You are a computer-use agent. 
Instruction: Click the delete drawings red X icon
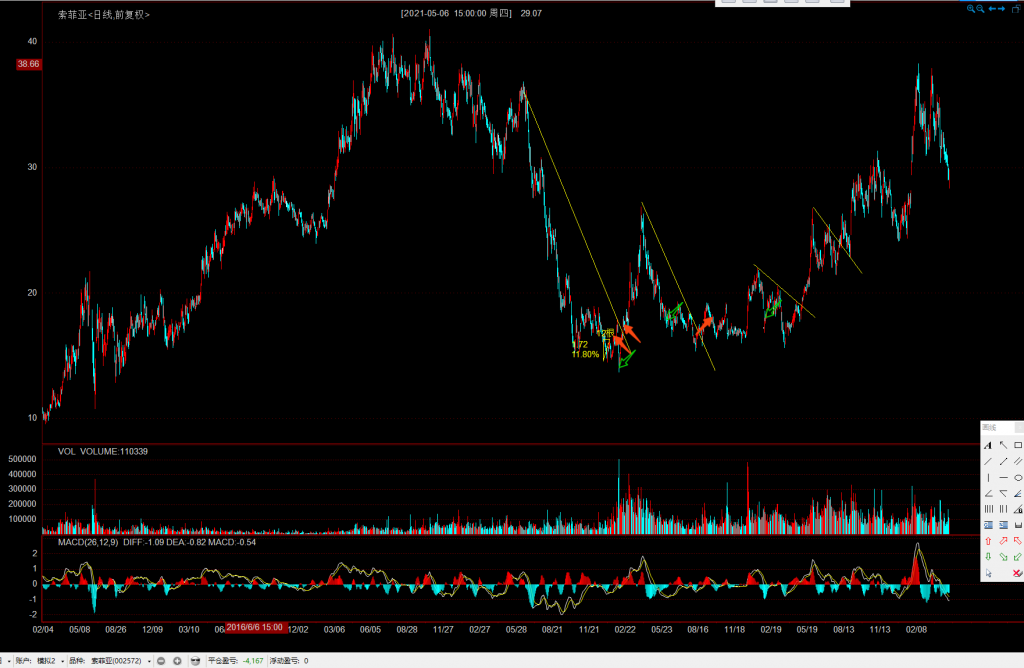click(1017, 573)
